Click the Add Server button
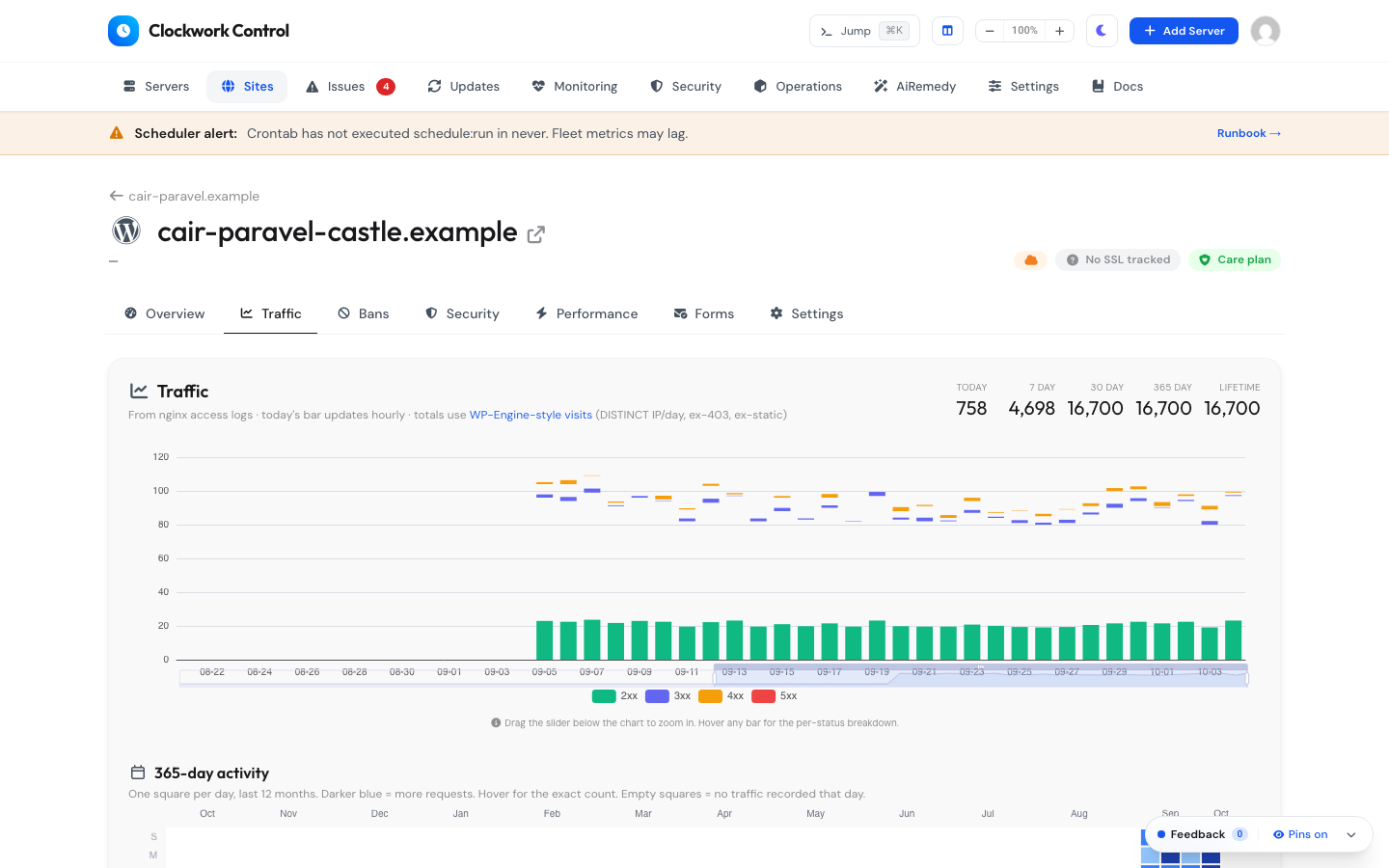Image resolution: width=1389 pixels, height=868 pixels. [1184, 31]
